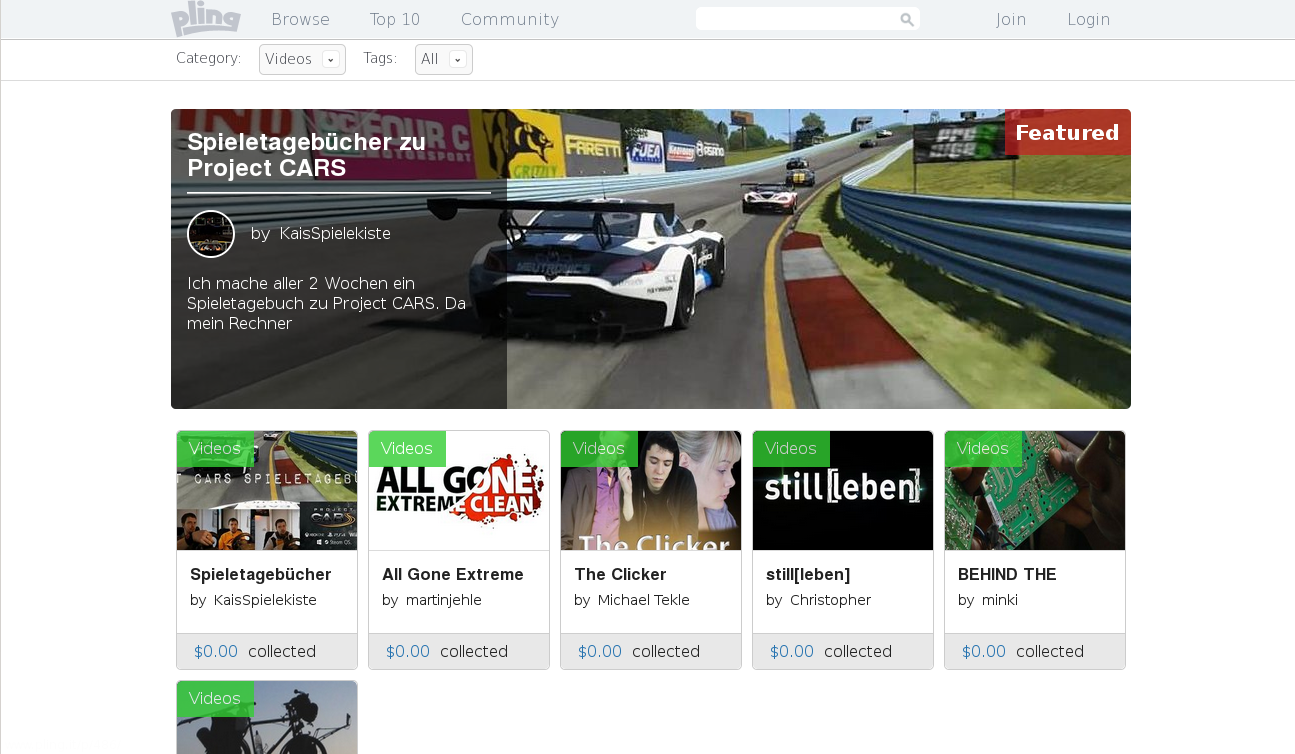Open the Top 10 page
Image resolution: width=1295 pixels, height=754 pixels.
(395, 19)
